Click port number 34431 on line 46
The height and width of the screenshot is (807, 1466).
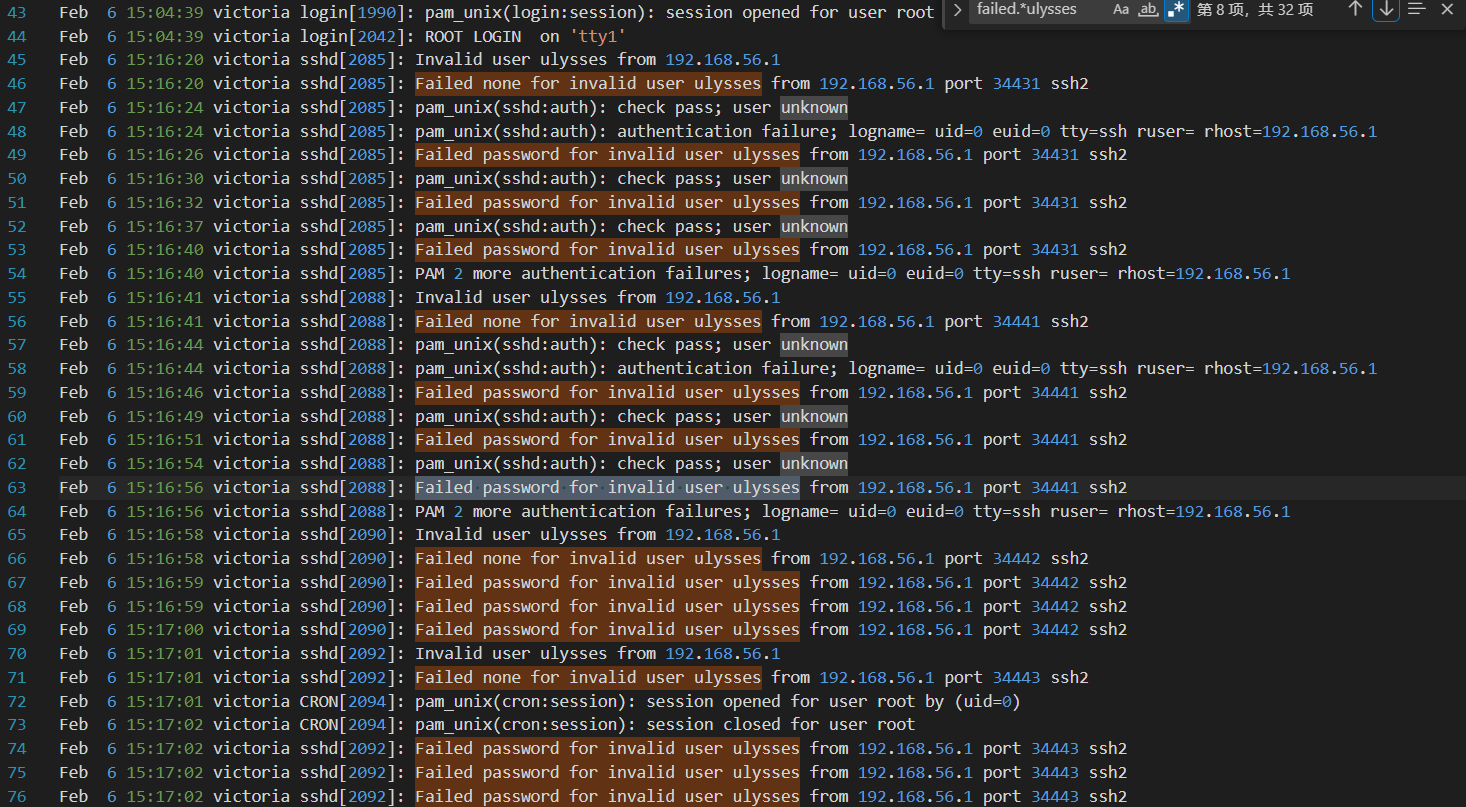[x=1017, y=84]
